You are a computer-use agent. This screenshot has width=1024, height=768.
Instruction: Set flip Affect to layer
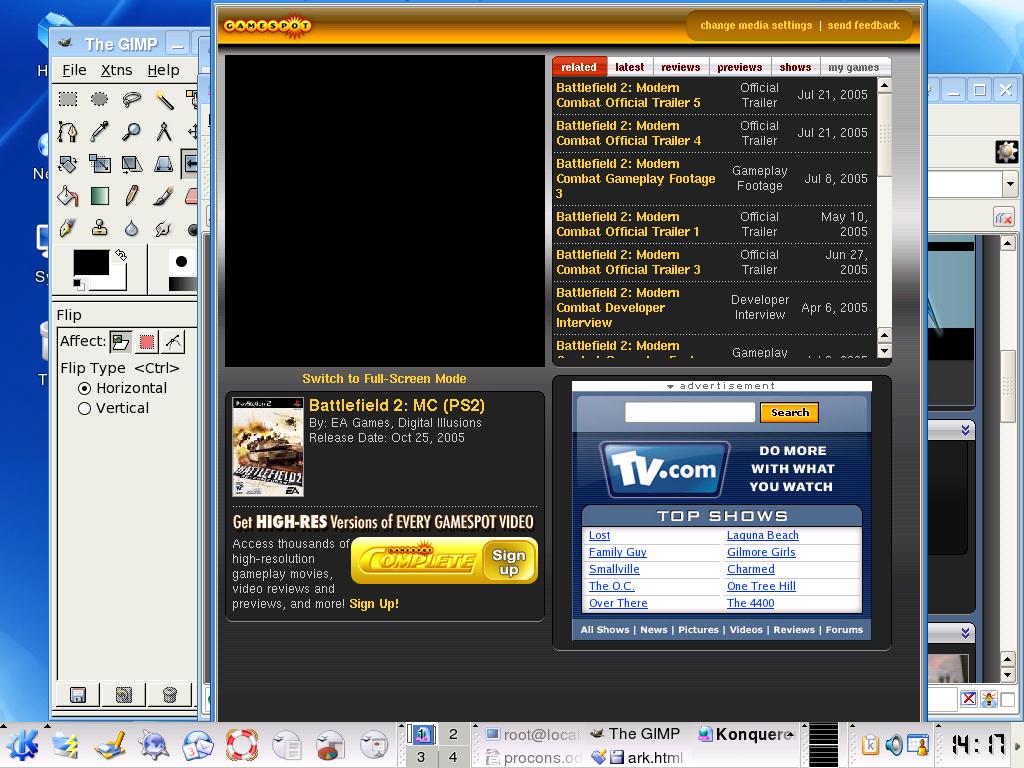[x=120, y=342]
